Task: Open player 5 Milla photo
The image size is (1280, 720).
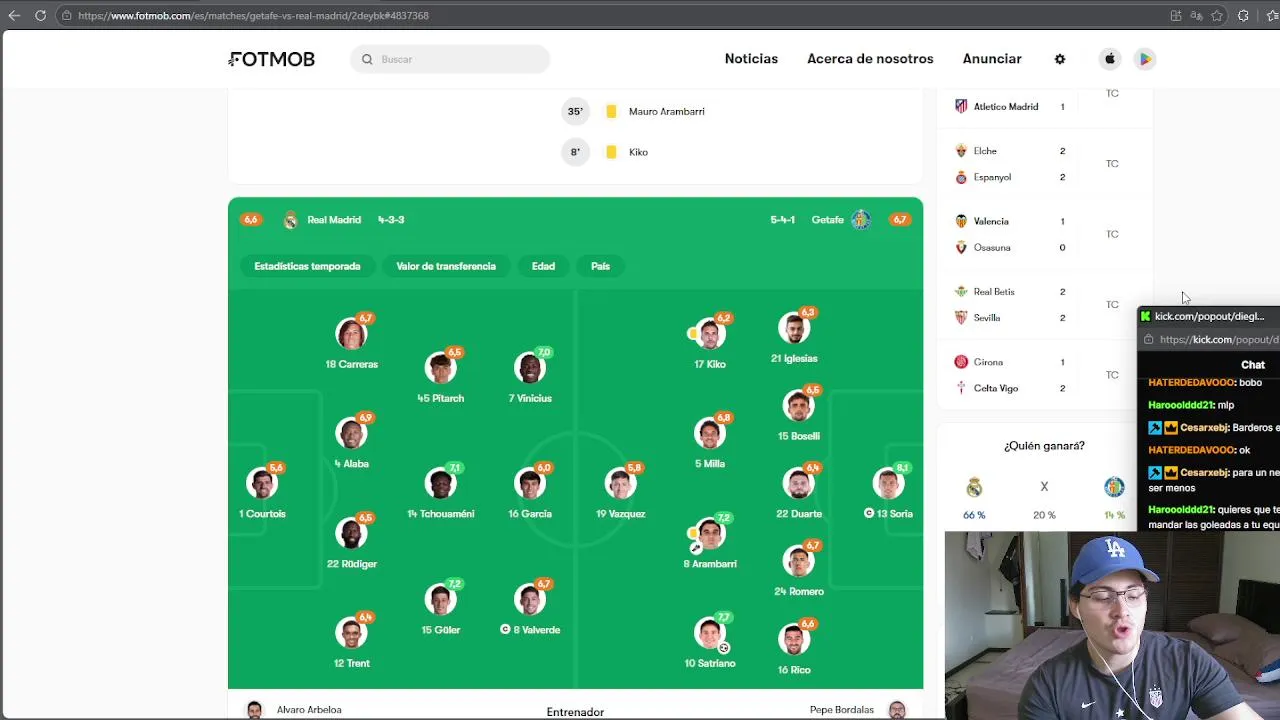Action: (710, 434)
